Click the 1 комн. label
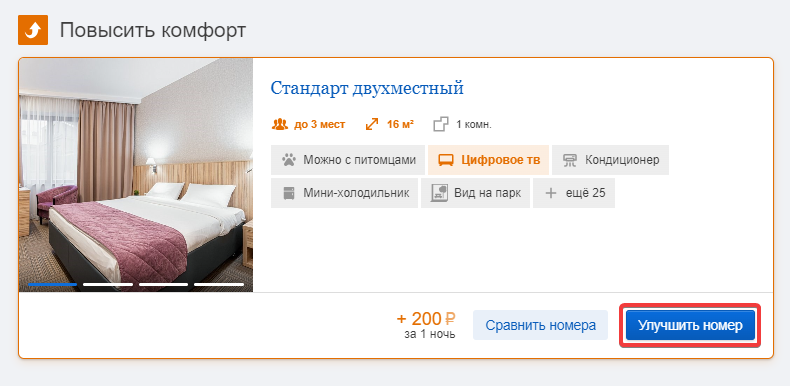The height and width of the screenshot is (386, 790). (474, 124)
